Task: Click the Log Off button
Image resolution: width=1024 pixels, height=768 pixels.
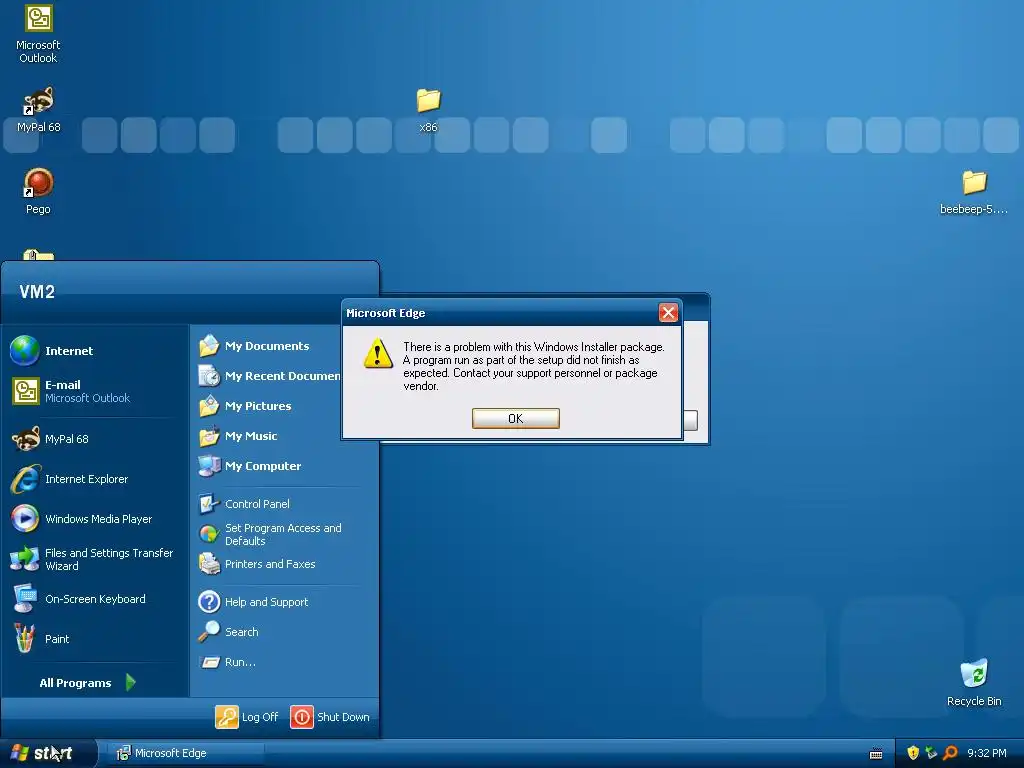Action: point(248,716)
